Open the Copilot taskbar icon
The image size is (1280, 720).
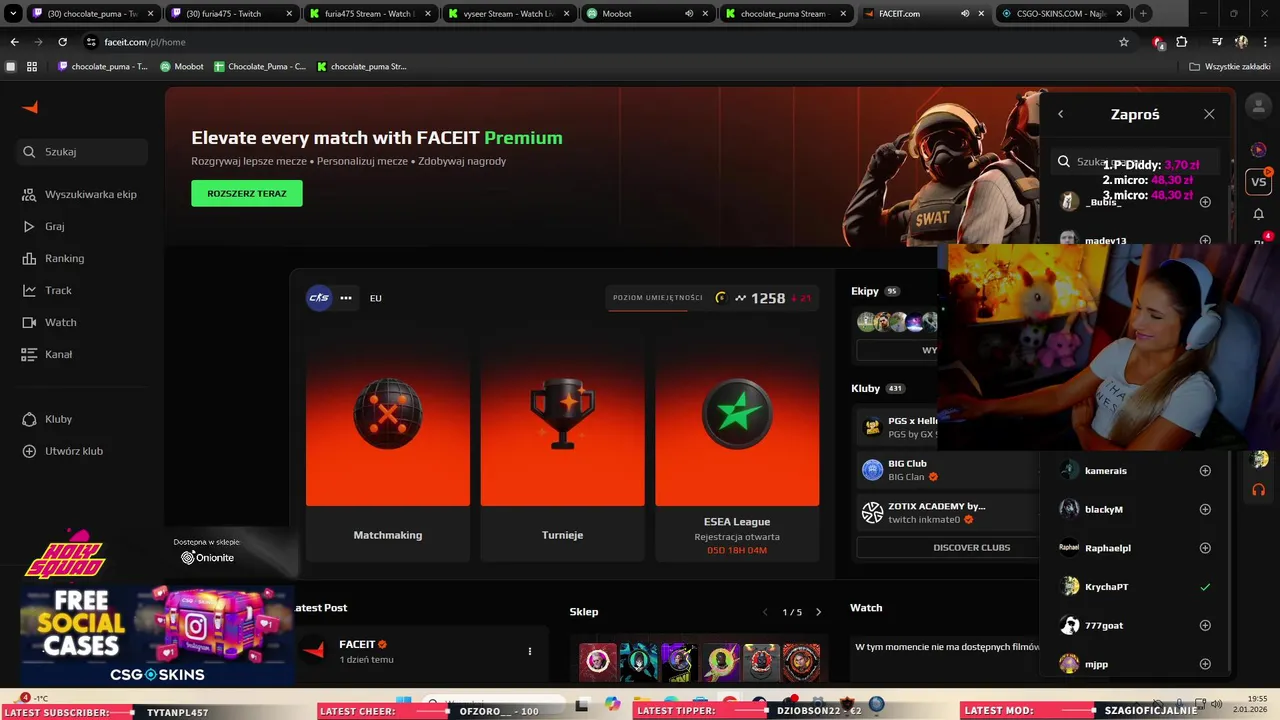[613, 705]
